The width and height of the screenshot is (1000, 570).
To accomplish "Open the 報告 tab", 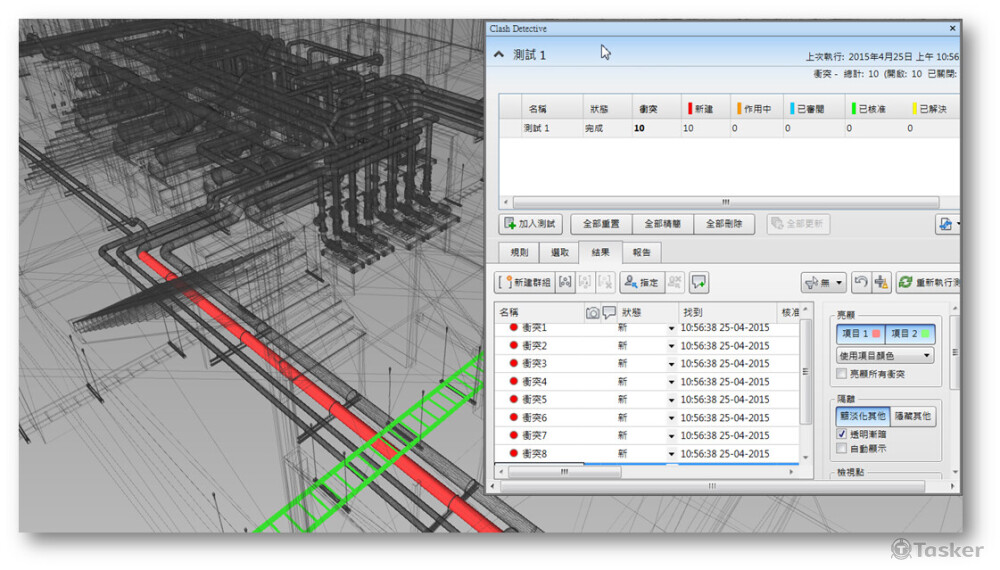I will tap(641, 253).
